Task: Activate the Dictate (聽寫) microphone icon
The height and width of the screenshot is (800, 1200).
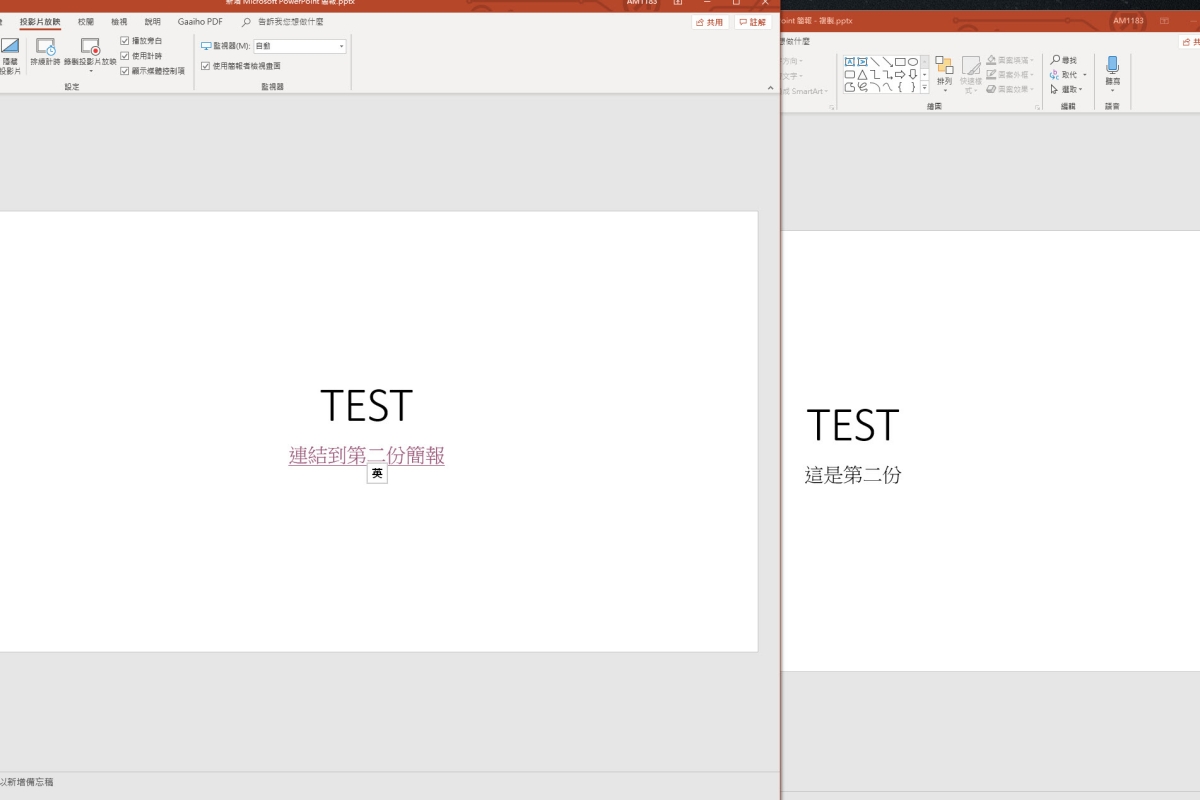Action: coord(1112,64)
